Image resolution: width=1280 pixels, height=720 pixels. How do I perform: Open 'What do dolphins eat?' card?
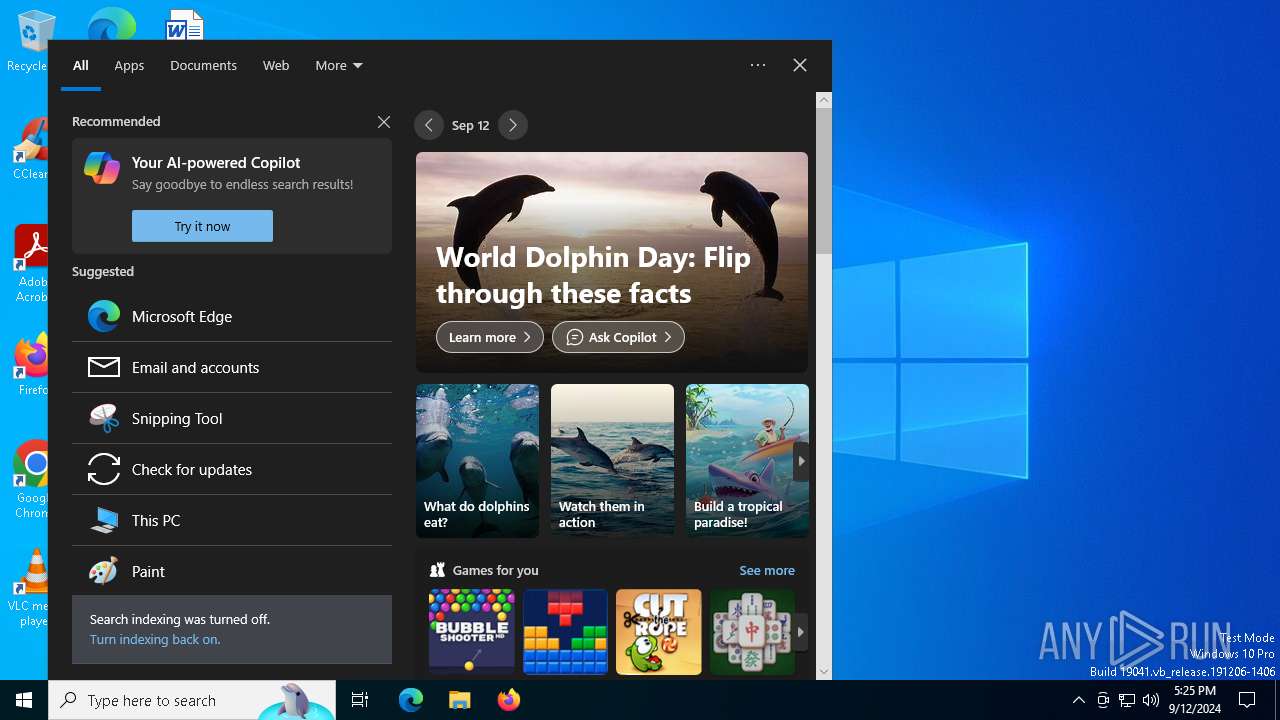click(477, 461)
